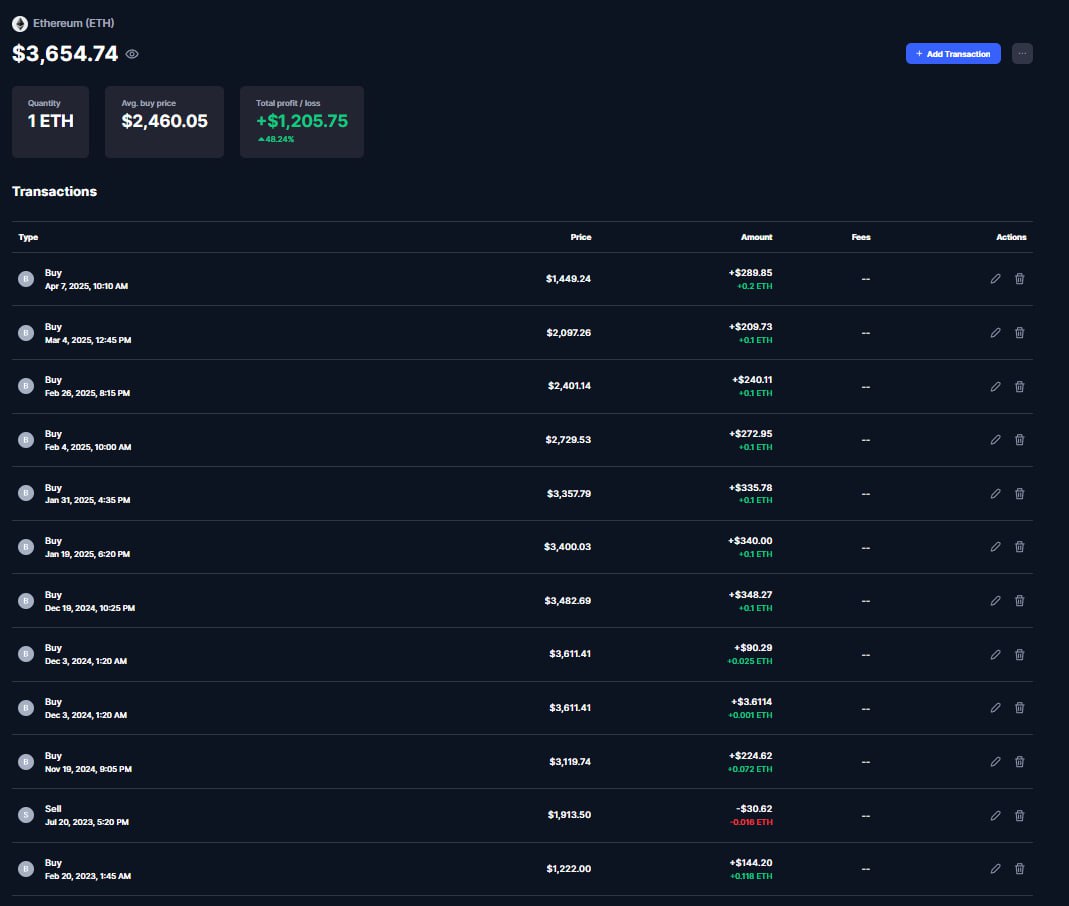Click the Fees column header
This screenshot has width=1069, height=906.
click(861, 237)
